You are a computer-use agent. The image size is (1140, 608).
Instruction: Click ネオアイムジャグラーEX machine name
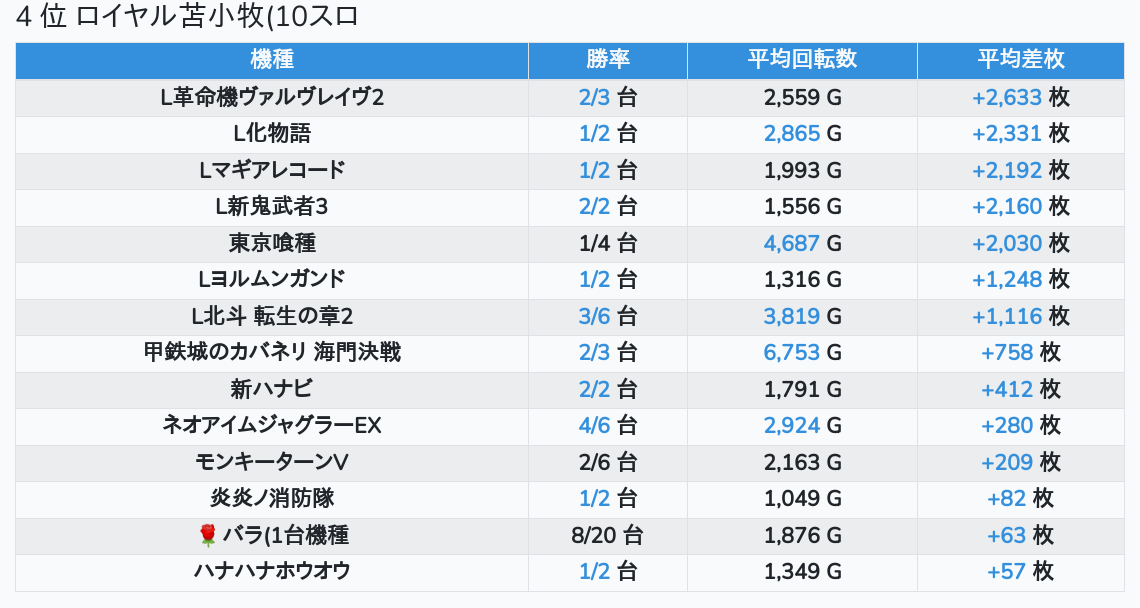(x=272, y=426)
